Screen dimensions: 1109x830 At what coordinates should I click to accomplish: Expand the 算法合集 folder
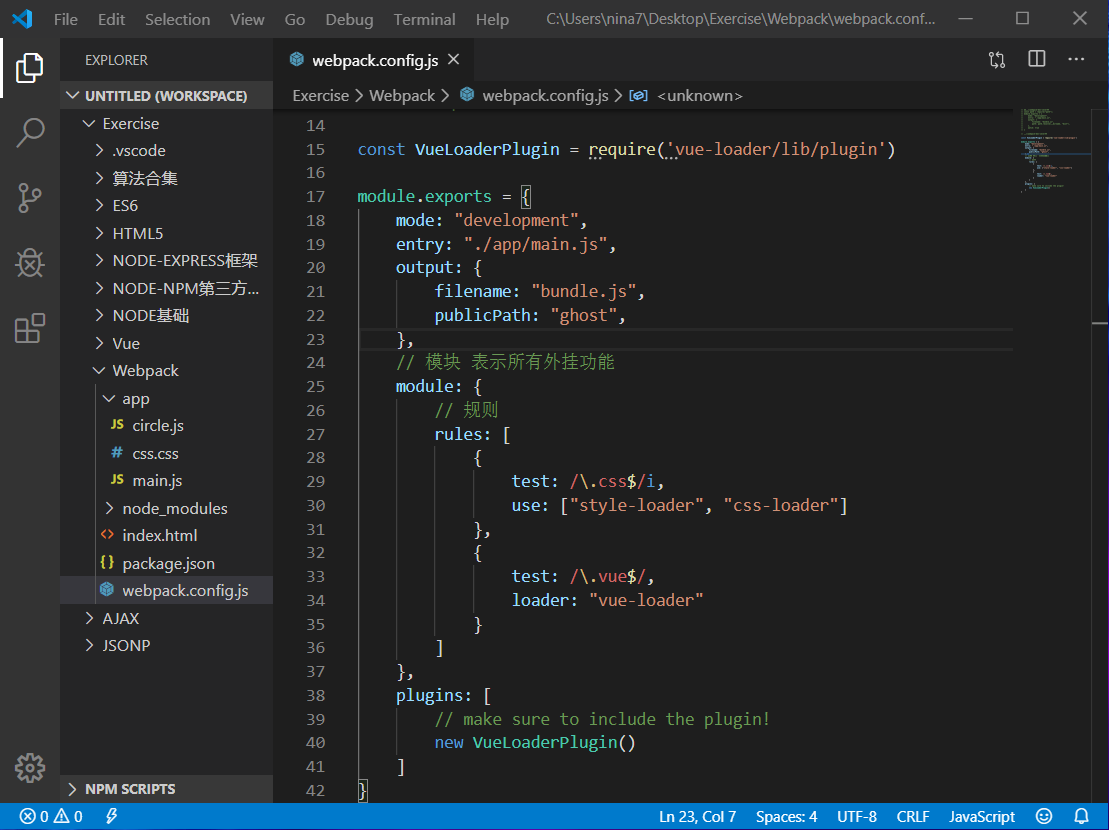pyautogui.click(x=166, y=178)
